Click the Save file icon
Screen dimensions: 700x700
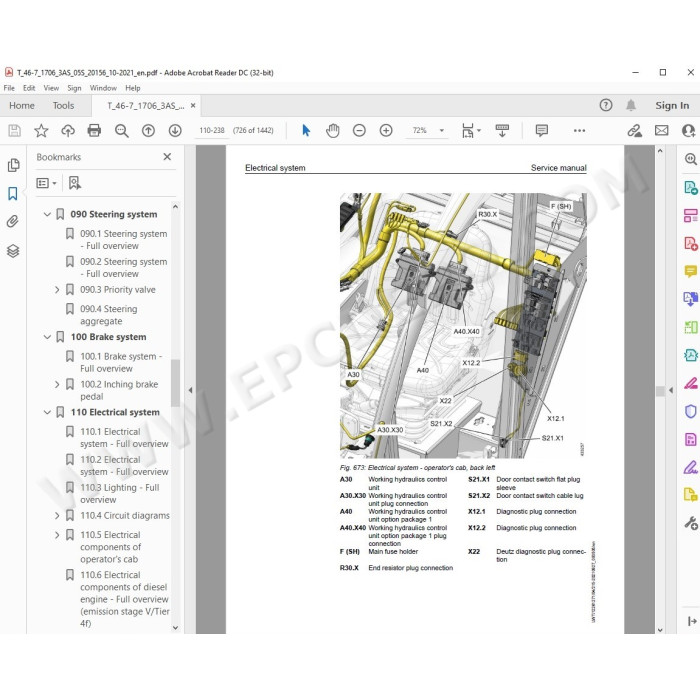(x=14, y=130)
